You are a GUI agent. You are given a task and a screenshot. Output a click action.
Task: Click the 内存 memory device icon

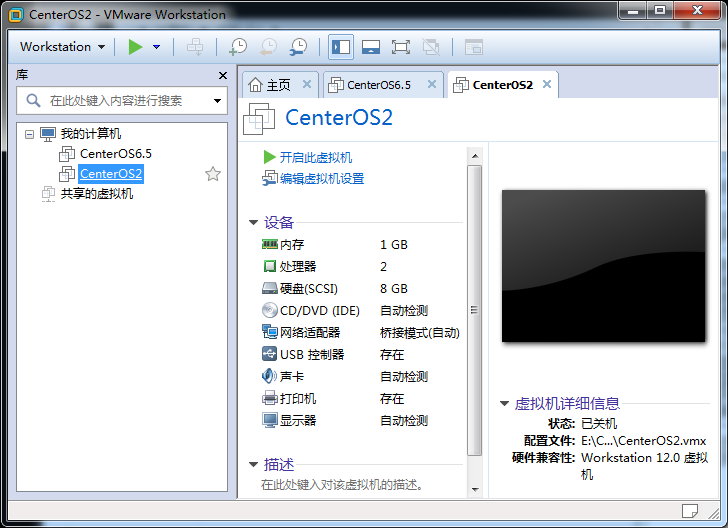[x=270, y=244]
